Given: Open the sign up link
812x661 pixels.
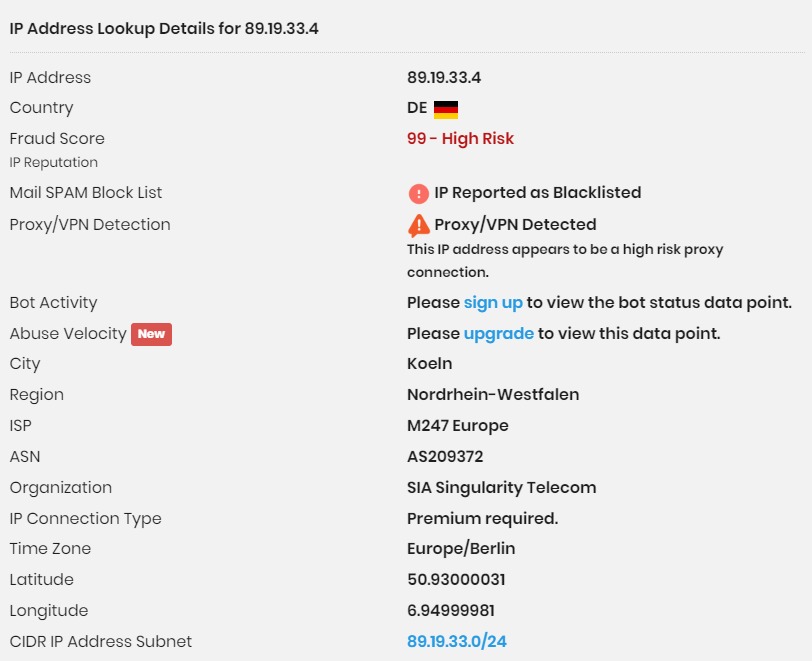Looking at the screenshot, I should (493, 303).
